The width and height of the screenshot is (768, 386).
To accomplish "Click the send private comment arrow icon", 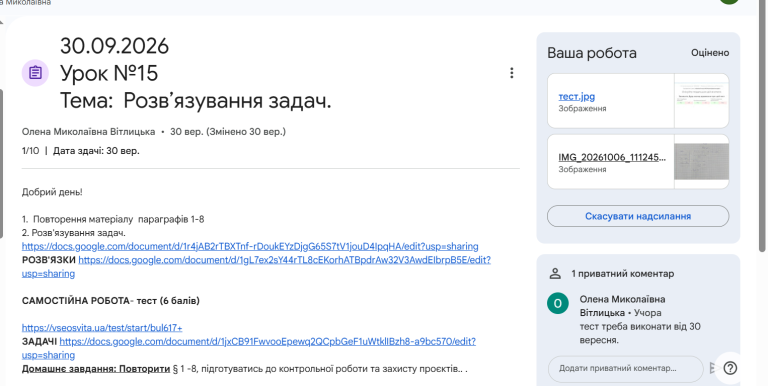I will (x=713, y=368).
